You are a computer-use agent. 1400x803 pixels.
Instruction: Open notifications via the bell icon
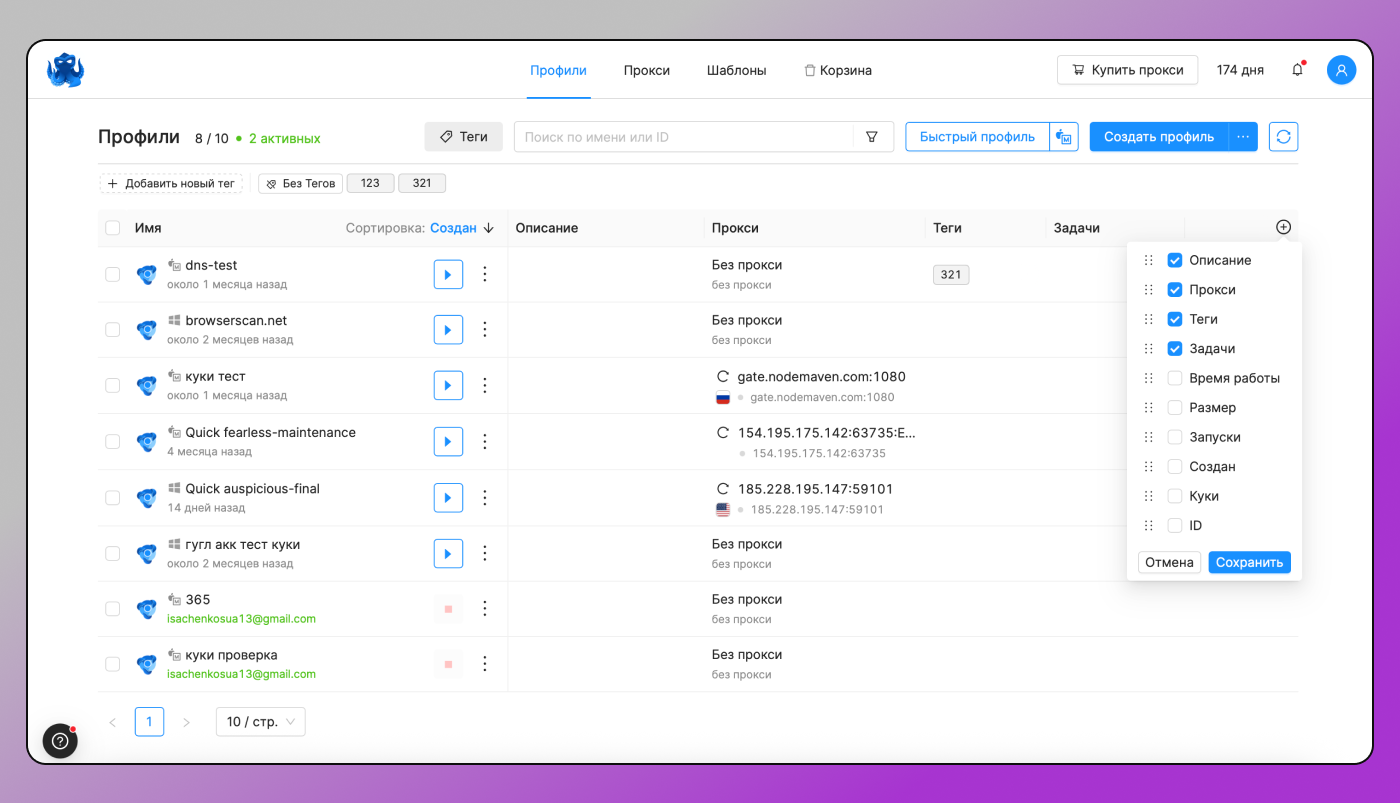tap(1297, 69)
